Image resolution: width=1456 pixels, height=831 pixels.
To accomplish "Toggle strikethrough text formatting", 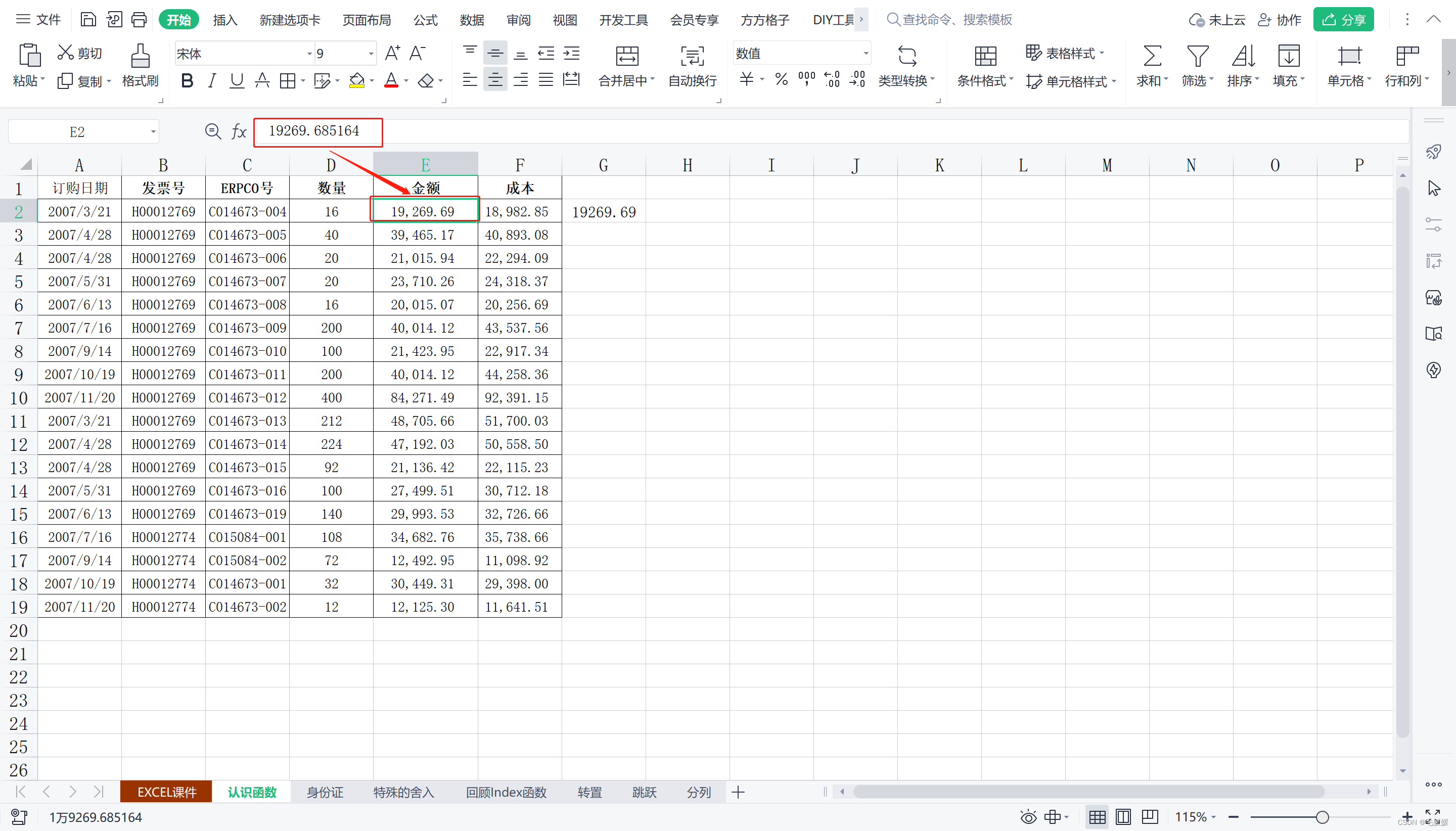I will [x=262, y=80].
